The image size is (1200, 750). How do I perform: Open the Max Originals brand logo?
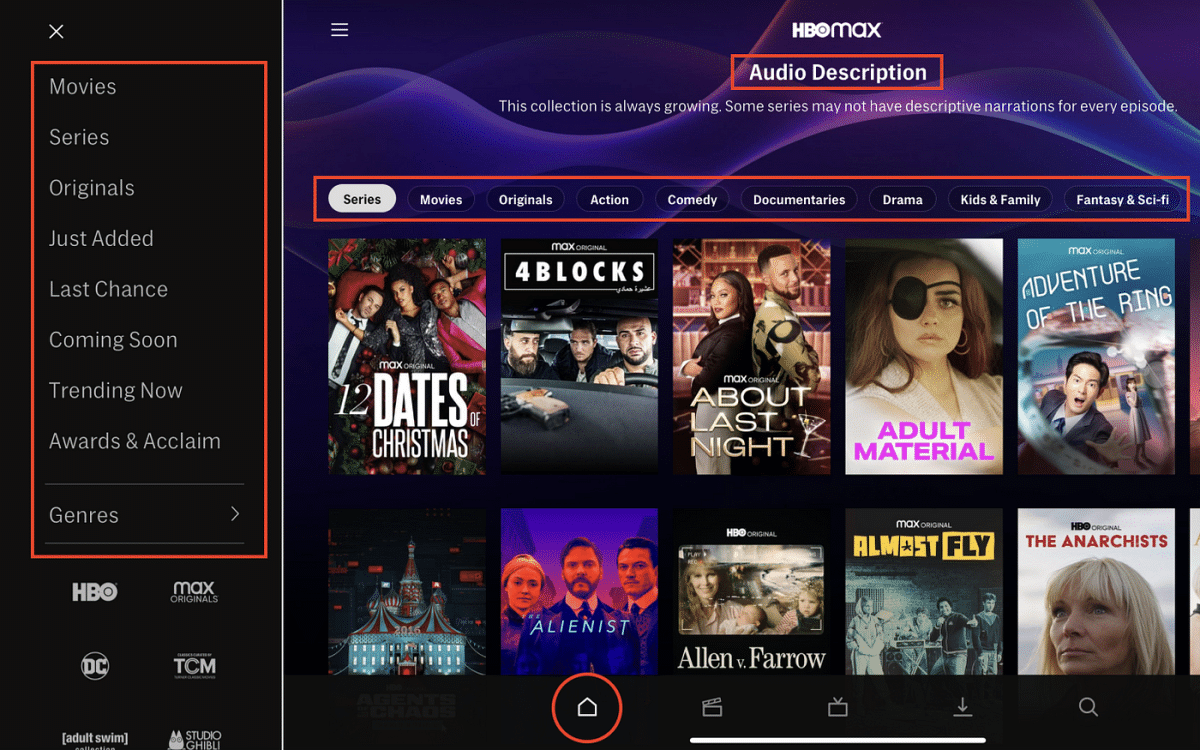pos(194,592)
